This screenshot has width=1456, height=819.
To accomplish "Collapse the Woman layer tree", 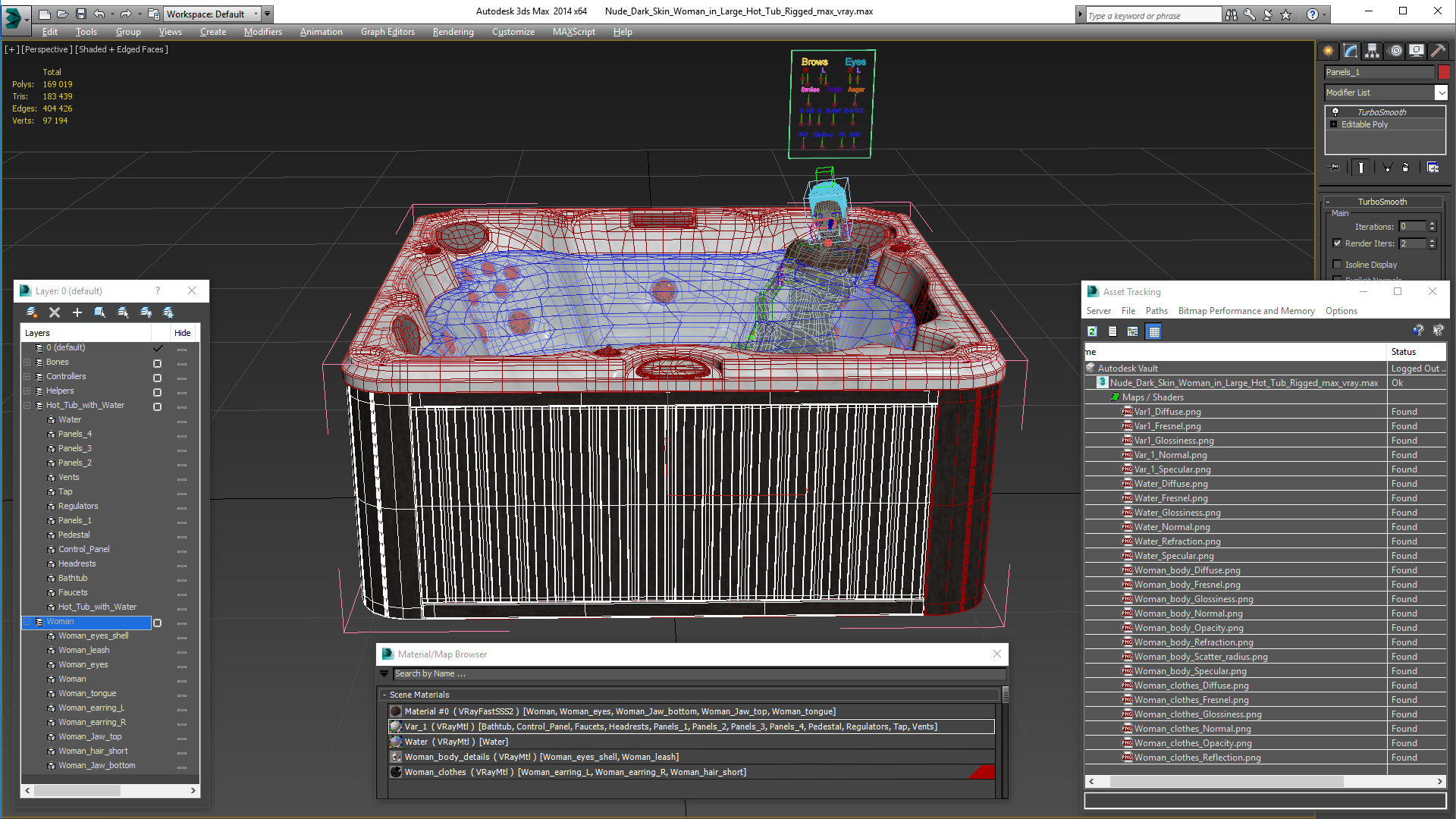I will pyautogui.click(x=27, y=622).
